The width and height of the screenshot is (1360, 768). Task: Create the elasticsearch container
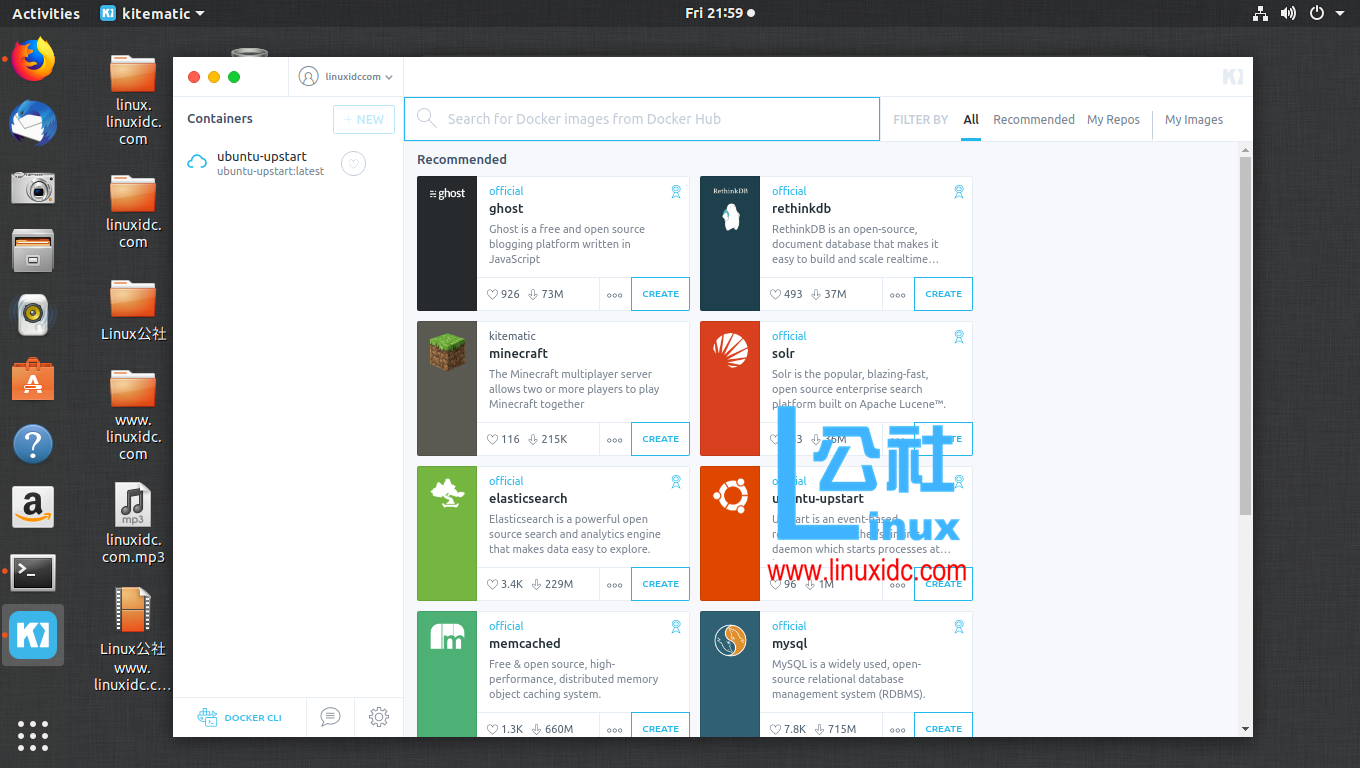pyautogui.click(x=660, y=584)
